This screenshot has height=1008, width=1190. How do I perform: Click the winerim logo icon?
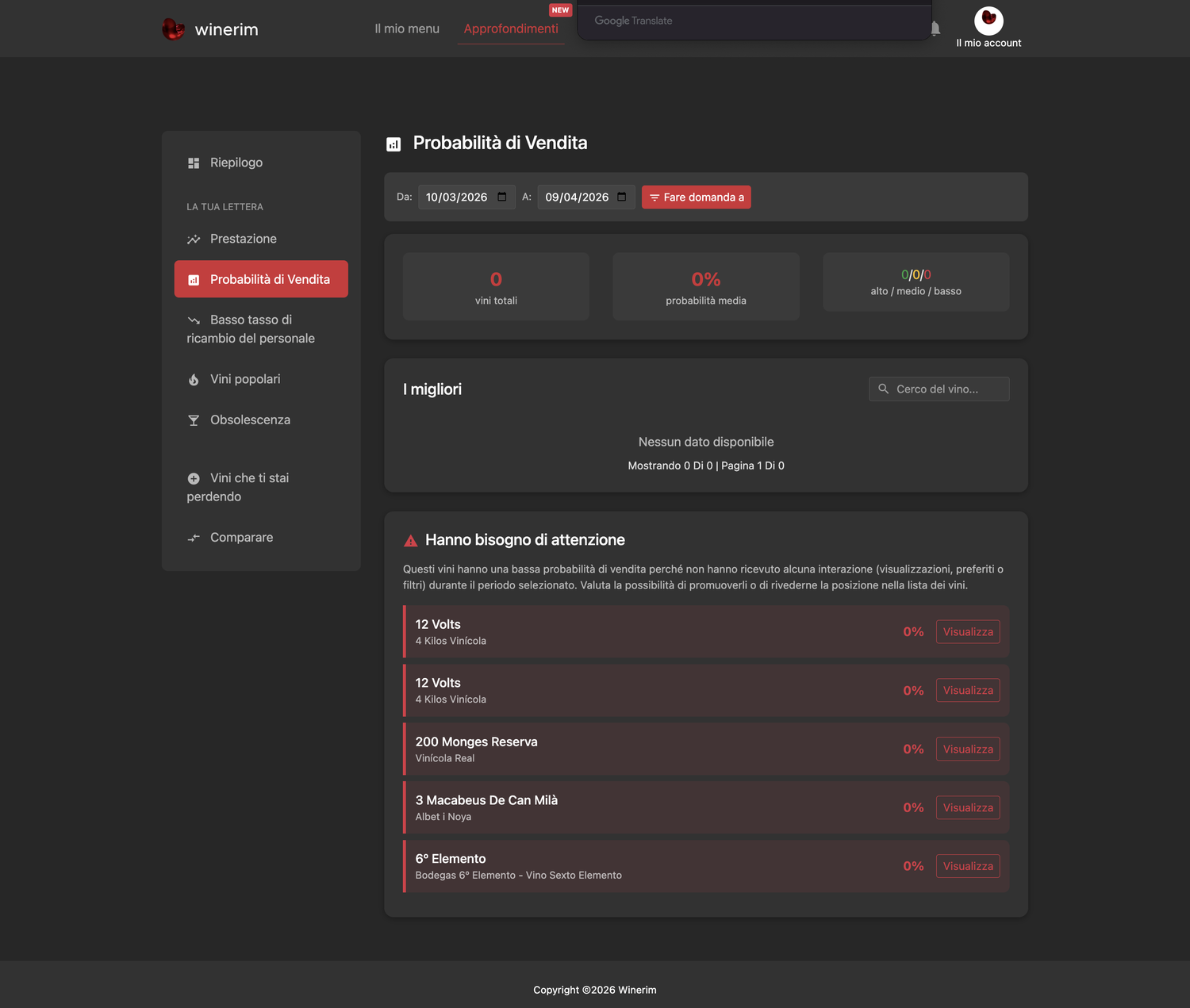[x=173, y=29]
